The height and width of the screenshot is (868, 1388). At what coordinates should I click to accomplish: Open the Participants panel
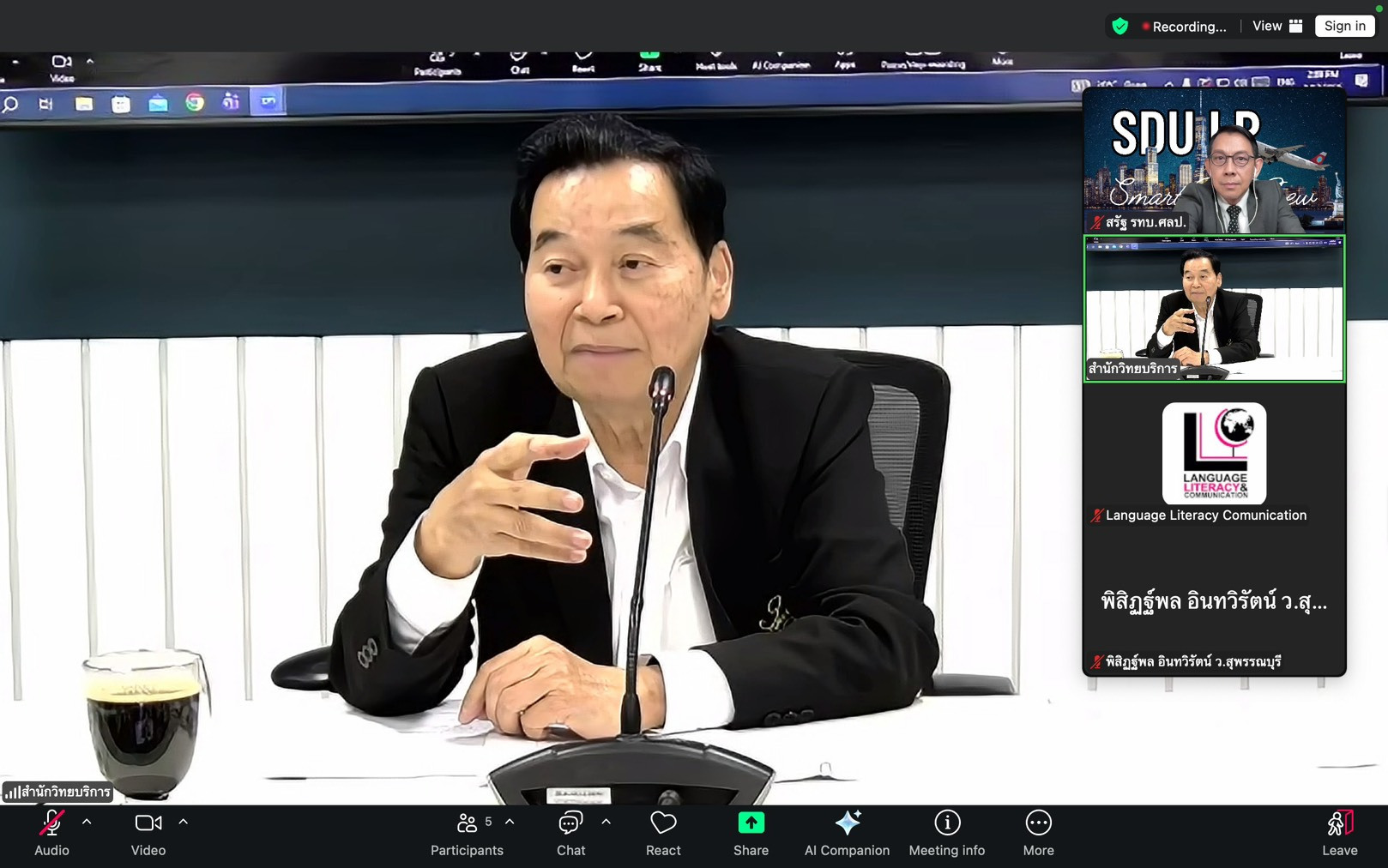pos(467,834)
